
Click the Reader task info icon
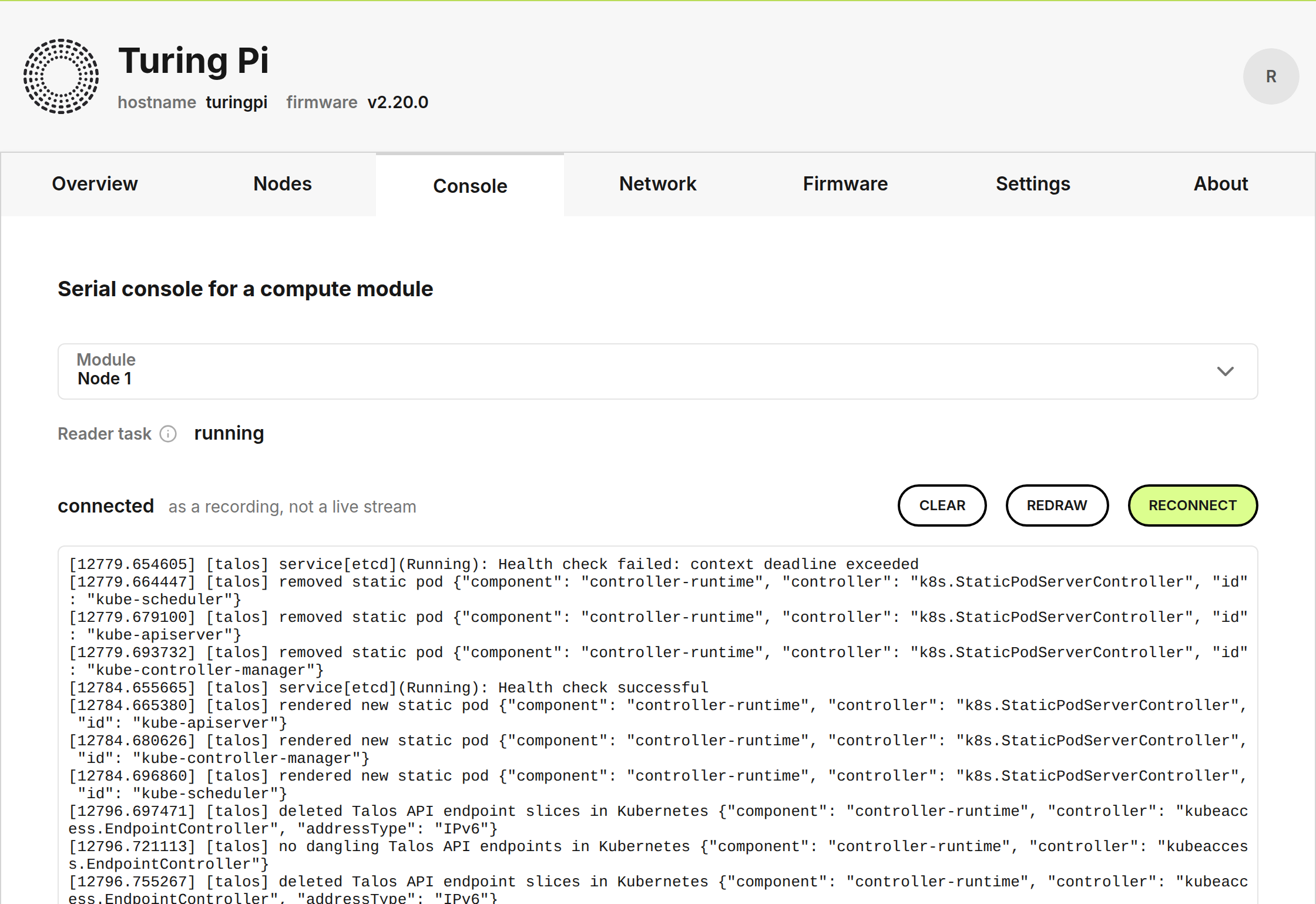[x=168, y=434]
